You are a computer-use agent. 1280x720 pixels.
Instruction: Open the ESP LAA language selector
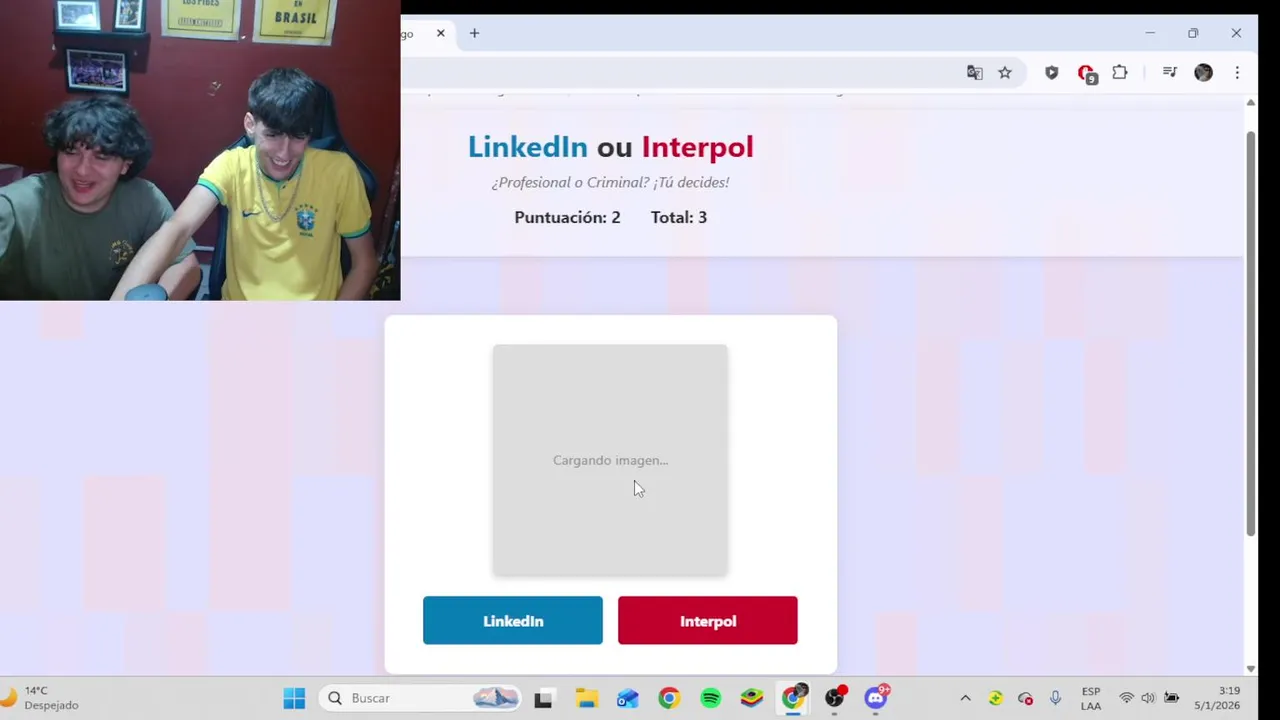[1091, 698]
